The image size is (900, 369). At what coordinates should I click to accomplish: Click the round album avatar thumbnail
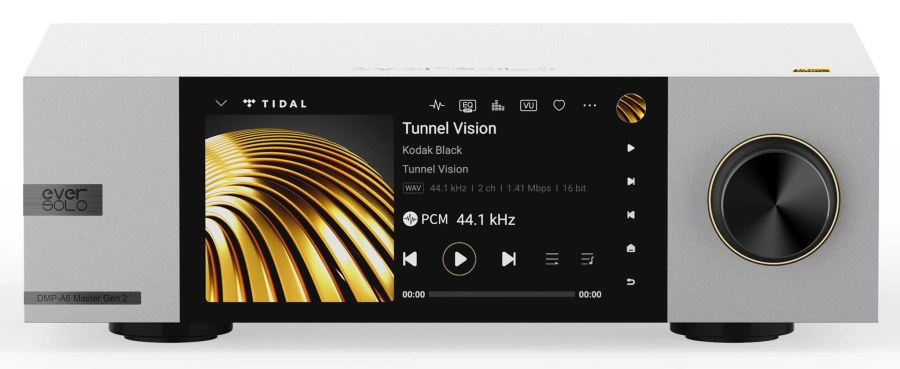click(631, 108)
